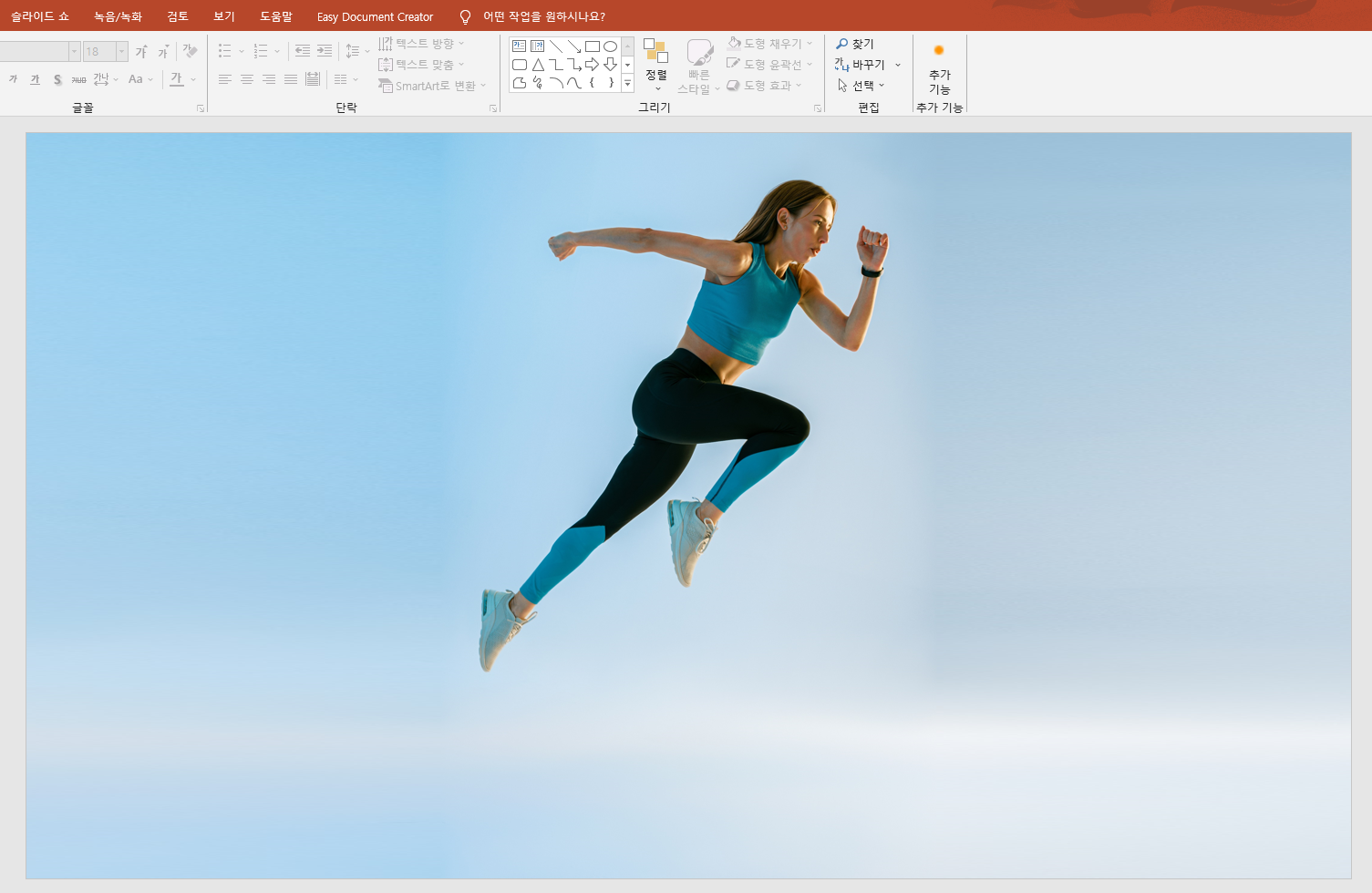Open 도형 윤곽선 outline color menu

tap(770, 64)
